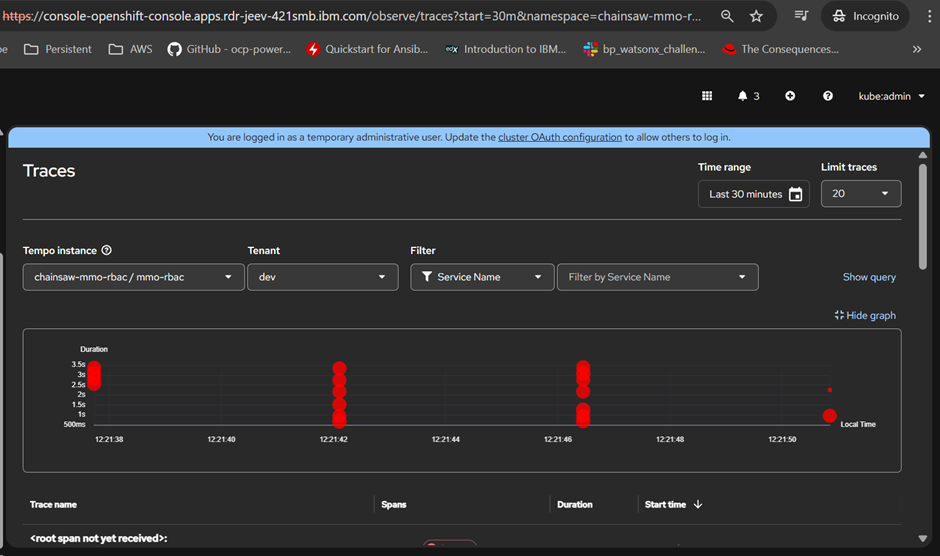Click the Tempo instance help icon
This screenshot has height=556, width=940.
pos(107,251)
